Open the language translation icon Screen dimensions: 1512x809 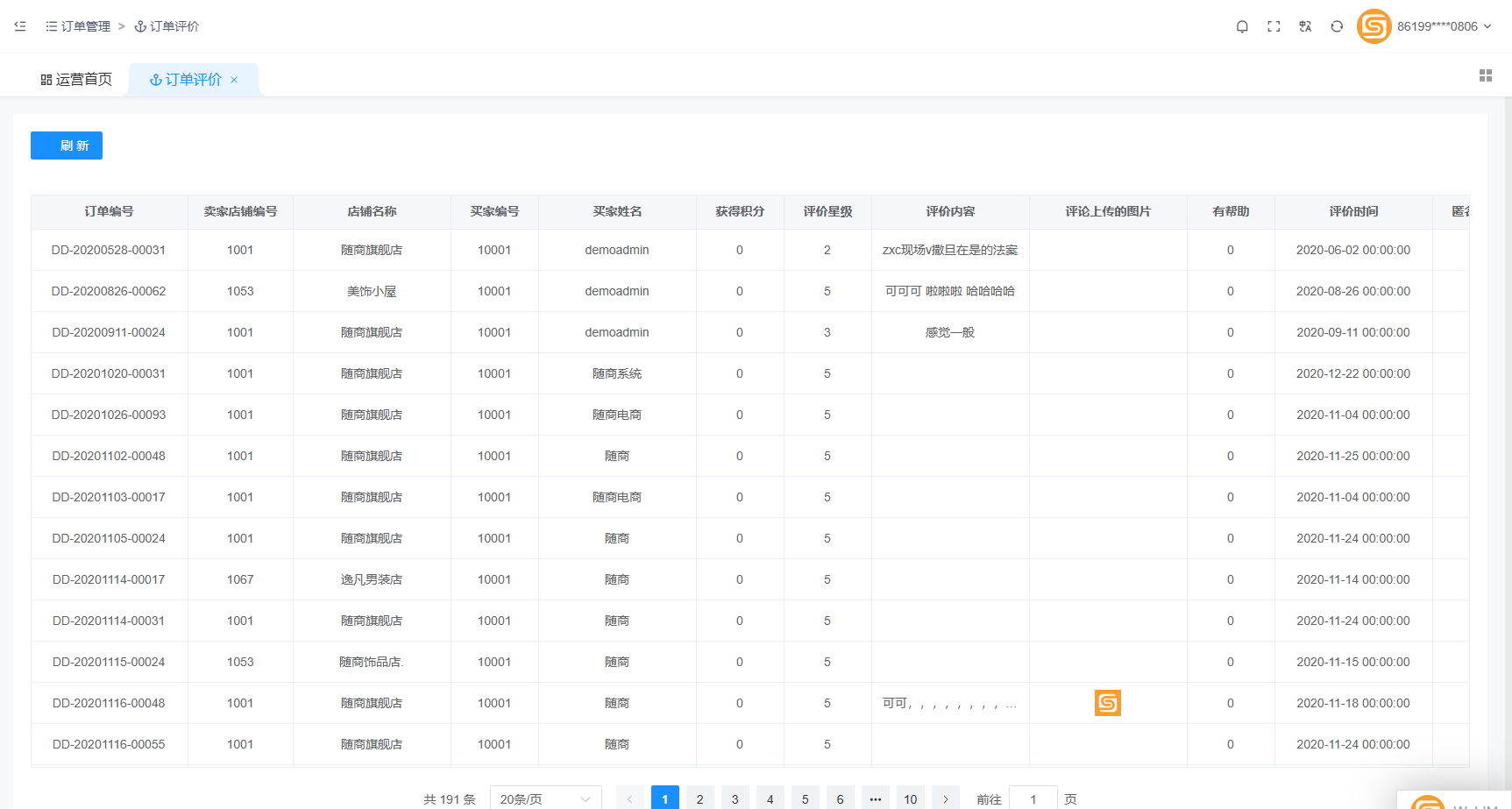(x=1305, y=26)
